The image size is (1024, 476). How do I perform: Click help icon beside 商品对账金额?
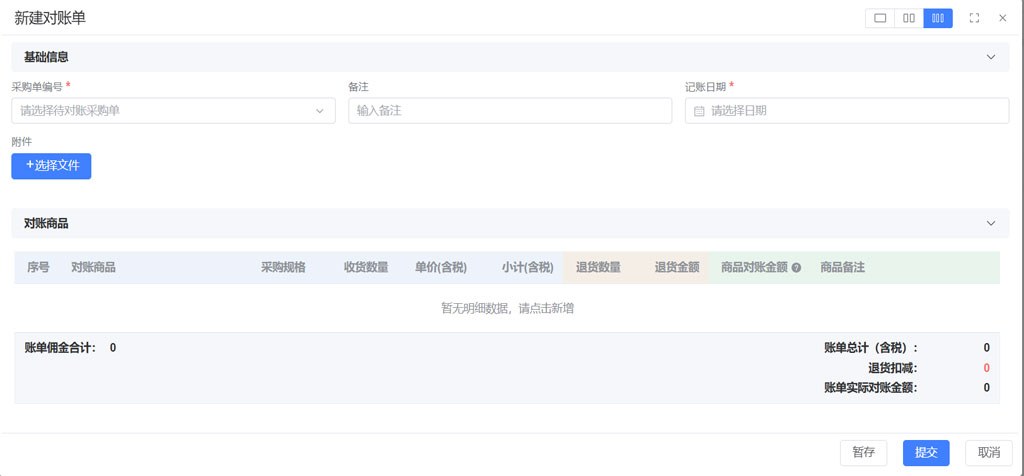pos(796,268)
